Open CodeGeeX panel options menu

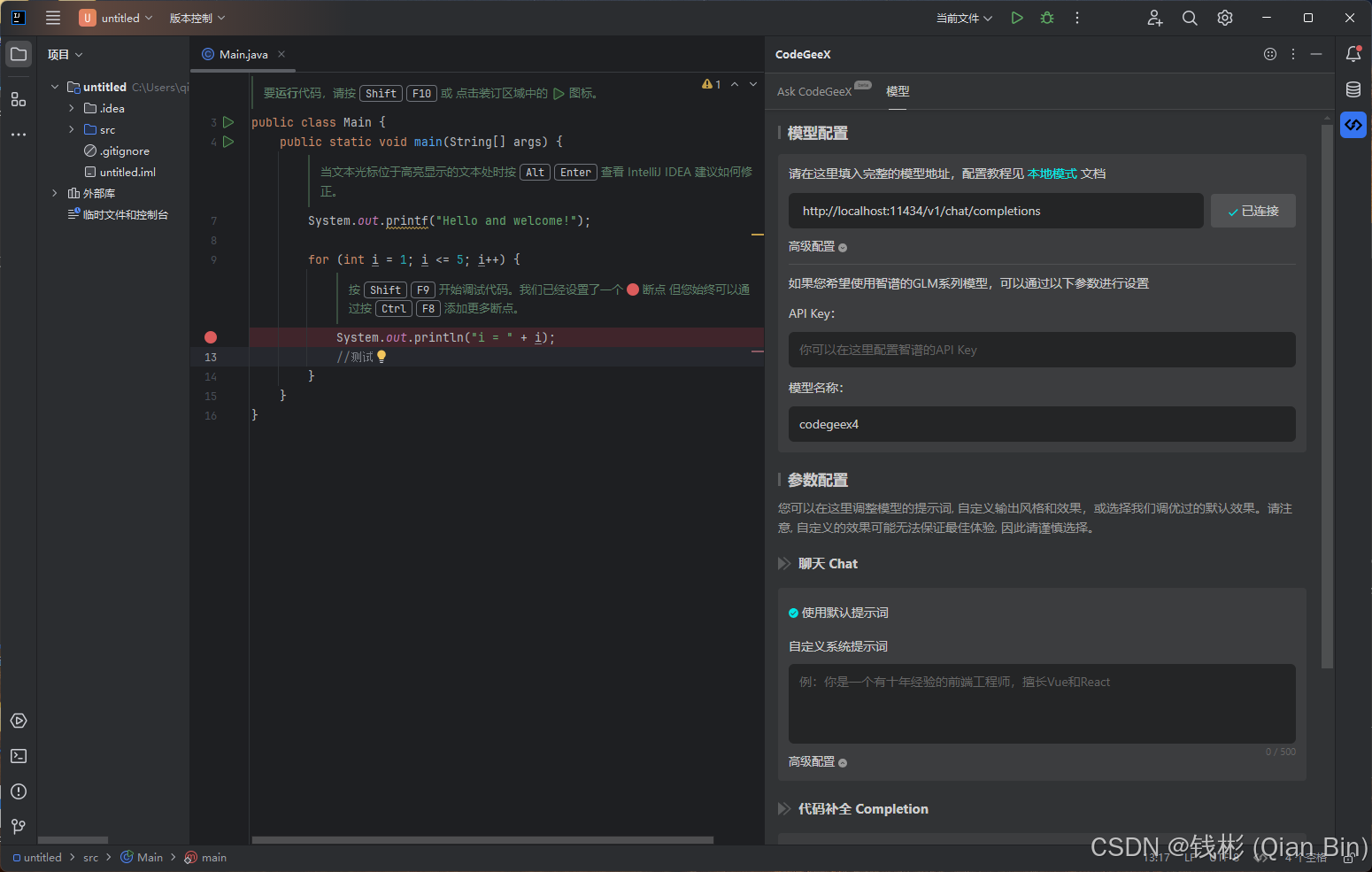coord(1293,54)
